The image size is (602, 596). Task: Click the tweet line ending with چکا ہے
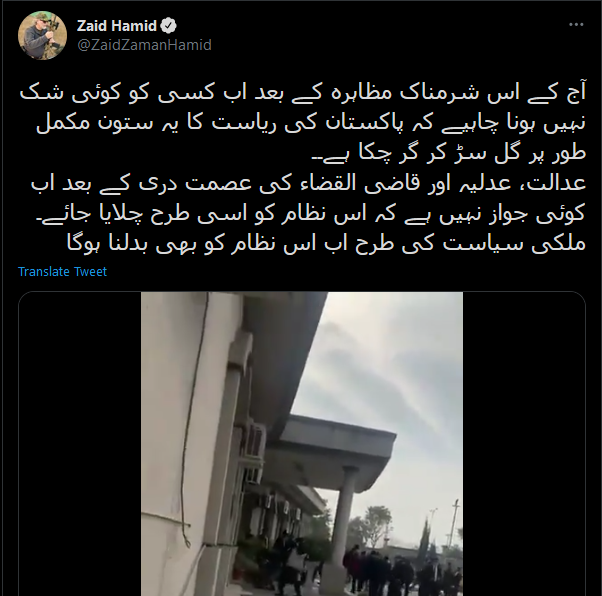click(448, 154)
